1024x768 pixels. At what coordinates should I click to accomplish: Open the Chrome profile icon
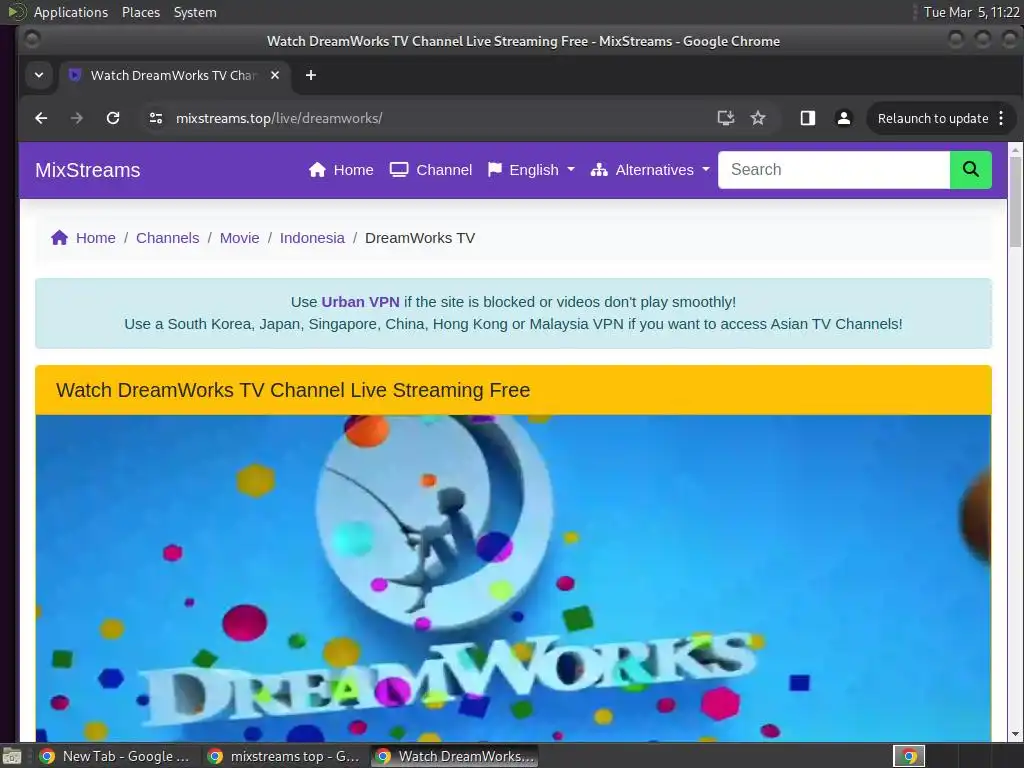(x=844, y=118)
